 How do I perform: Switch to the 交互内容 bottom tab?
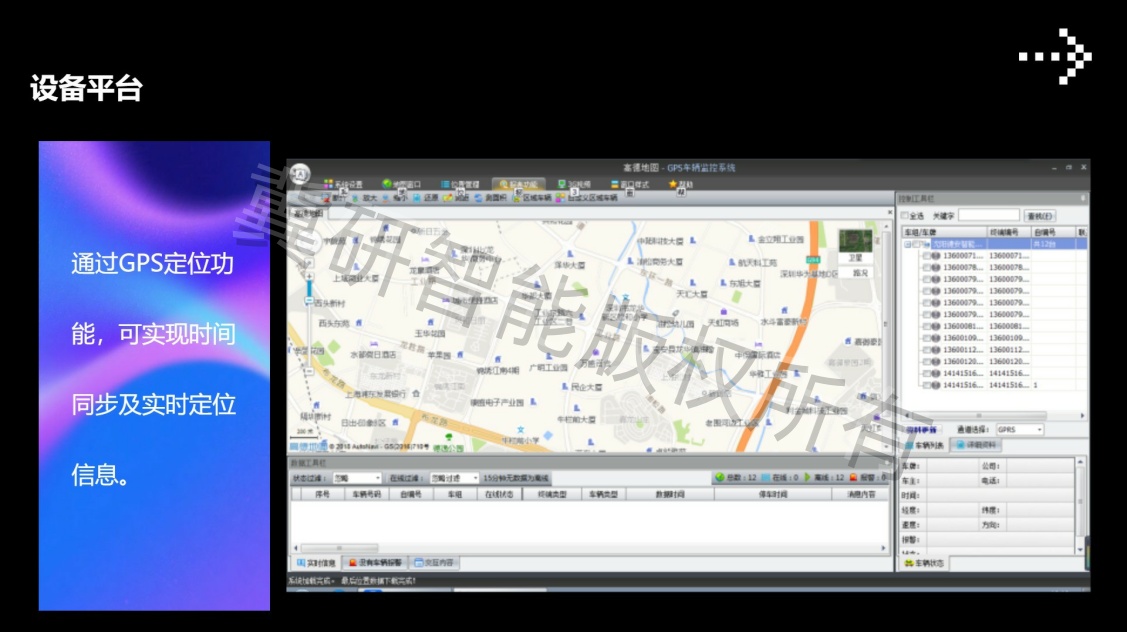[434, 563]
